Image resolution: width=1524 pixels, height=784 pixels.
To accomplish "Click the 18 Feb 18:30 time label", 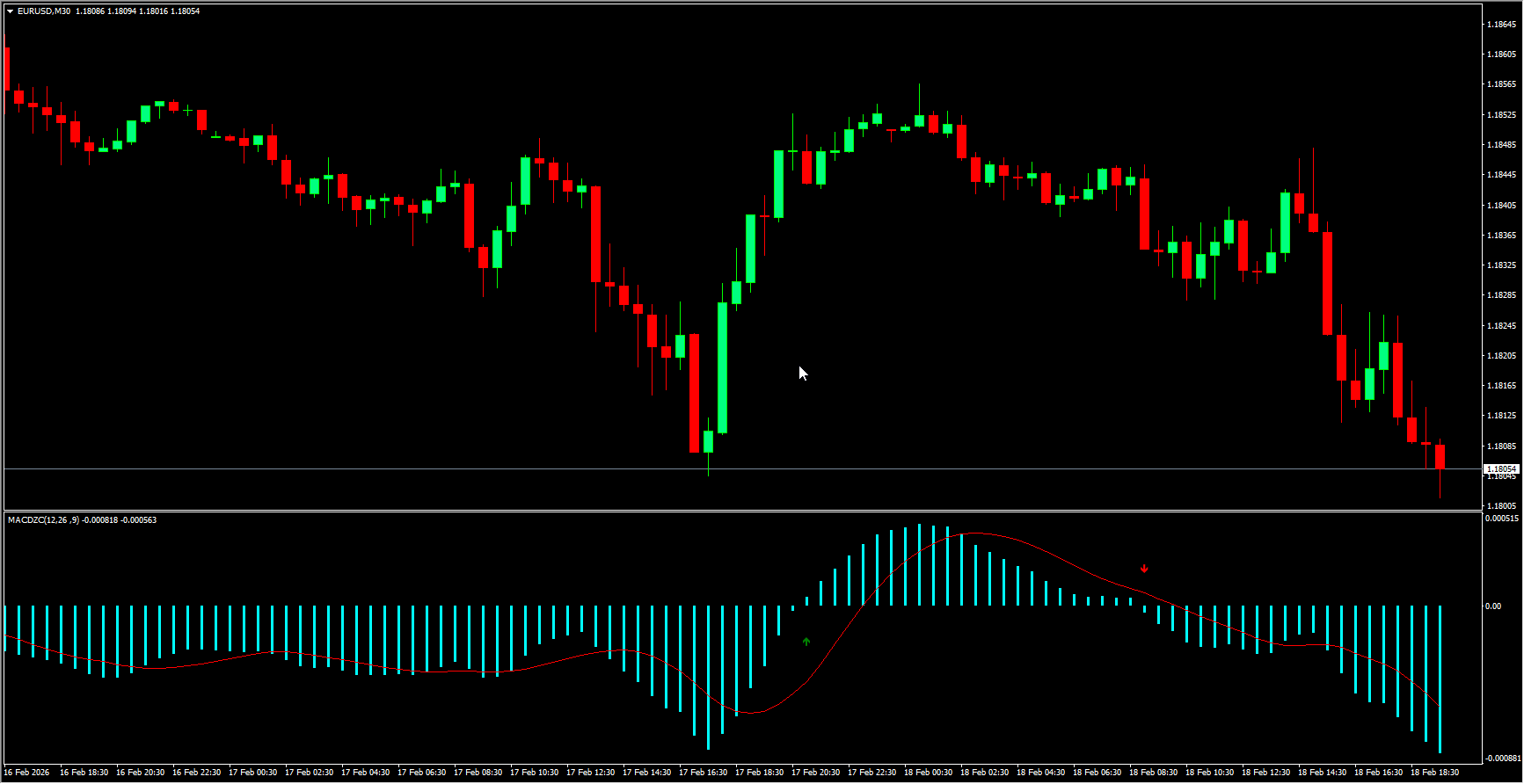I will click(1434, 773).
